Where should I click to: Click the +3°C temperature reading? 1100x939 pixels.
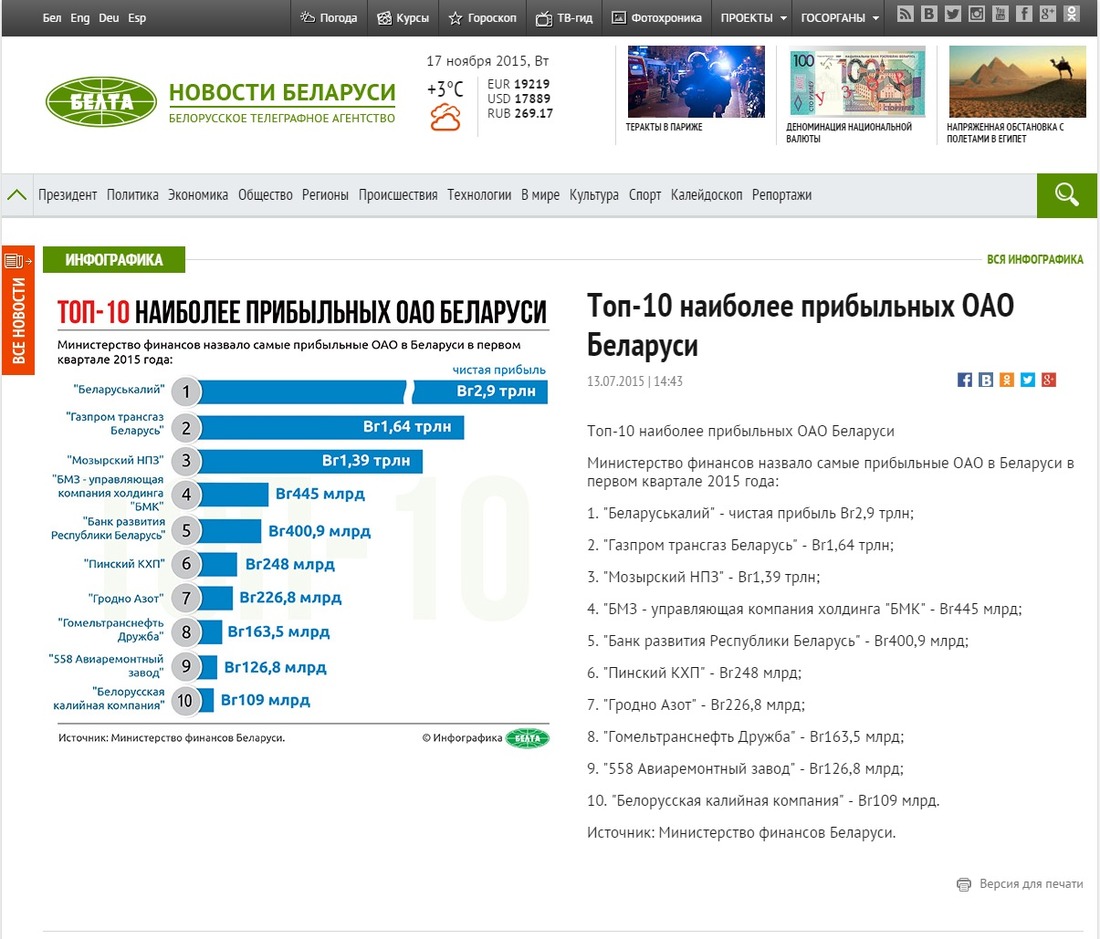click(x=445, y=89)
